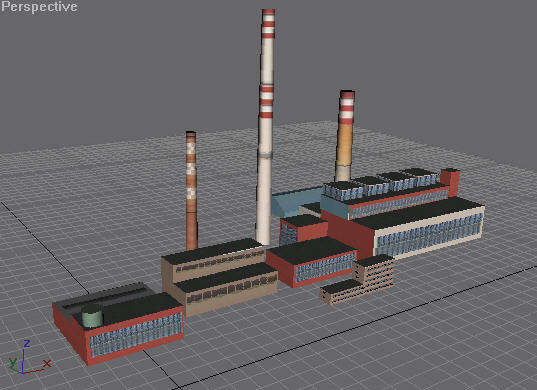Select the small red building behind center
The height and width of the screenshot is (390, 537).
[303, 228]
